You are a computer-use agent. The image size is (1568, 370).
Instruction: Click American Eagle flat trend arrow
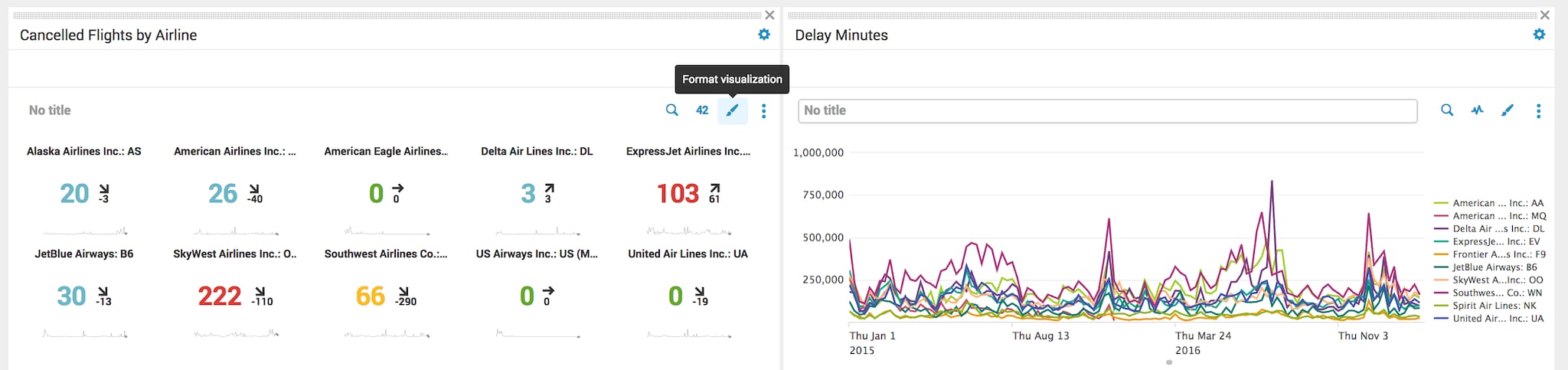[x=397, y=188]
